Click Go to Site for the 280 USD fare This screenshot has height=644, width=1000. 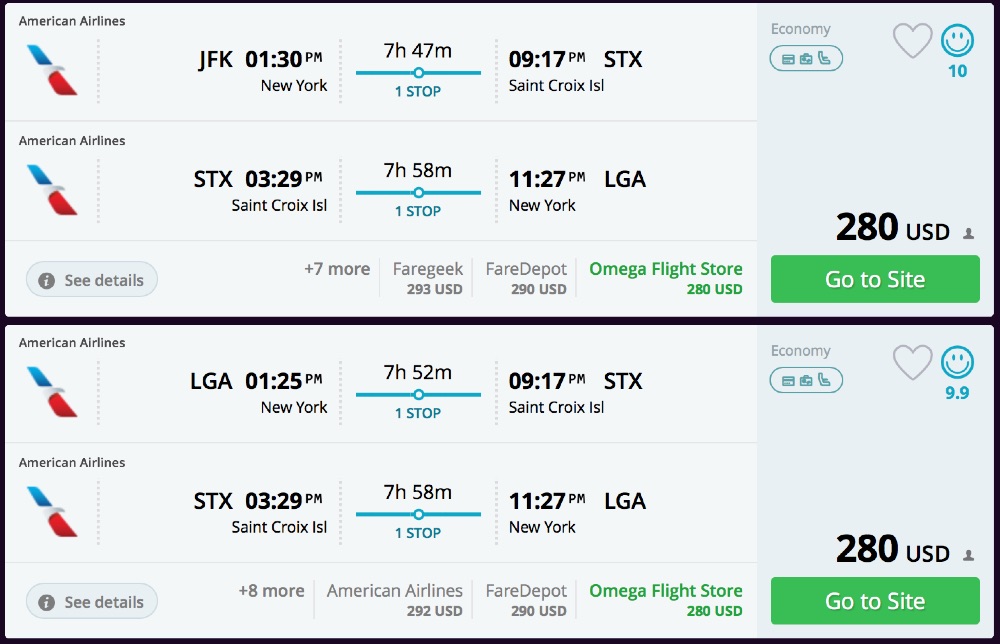pyautogui.click(x=875, y=279)
